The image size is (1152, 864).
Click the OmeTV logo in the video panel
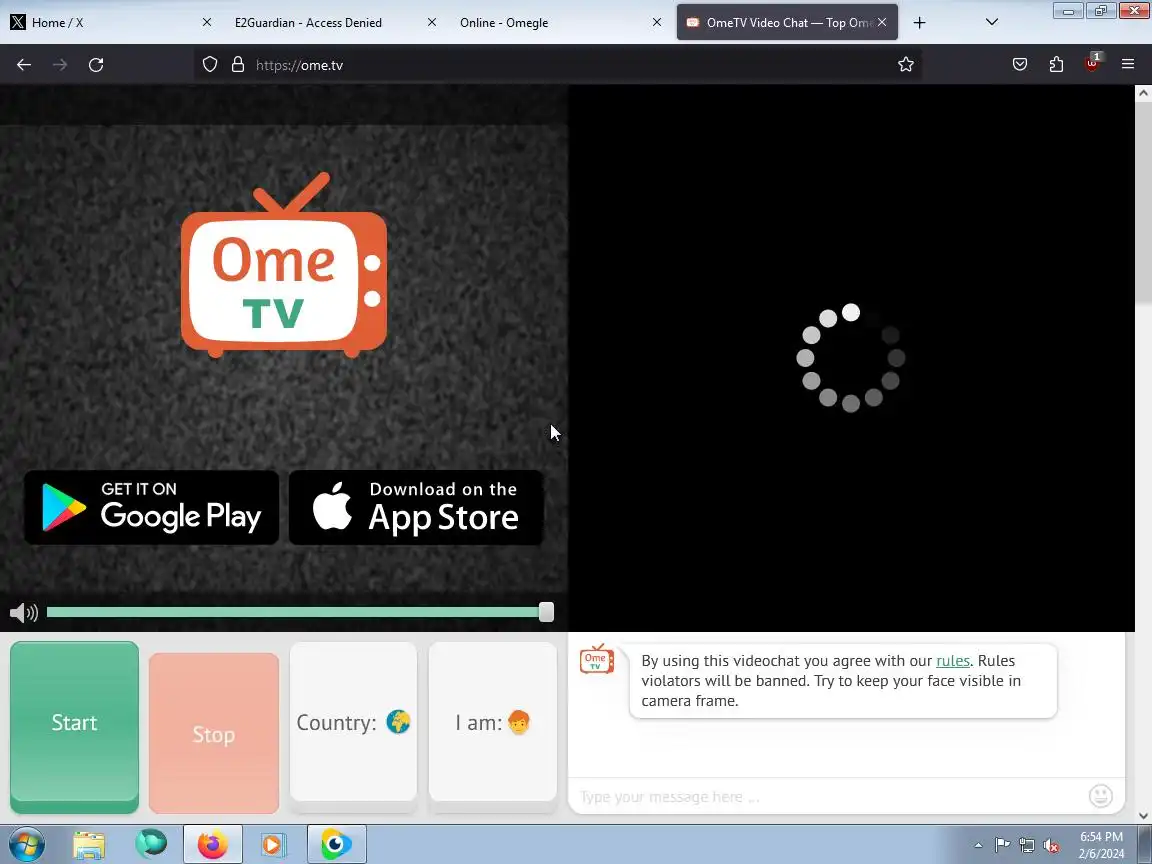(284, 265)
